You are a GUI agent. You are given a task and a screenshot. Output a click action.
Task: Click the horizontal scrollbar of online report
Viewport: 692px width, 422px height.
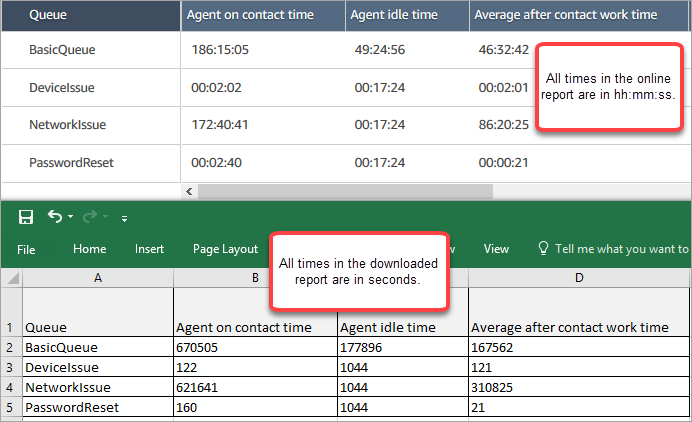pos(400,190)
